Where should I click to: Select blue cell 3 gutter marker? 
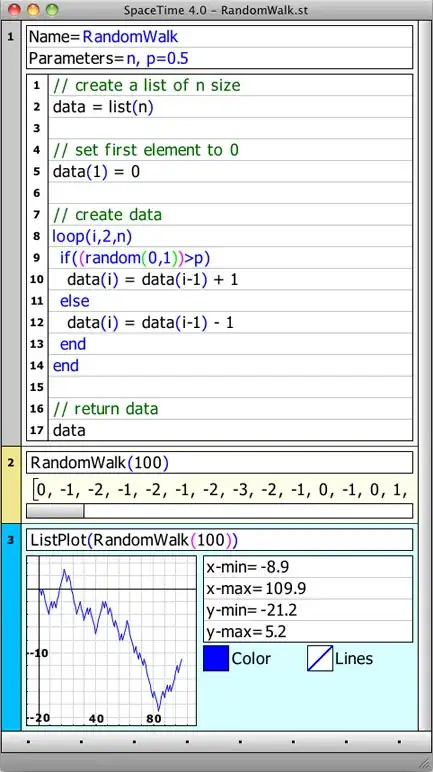pos(11,540)
